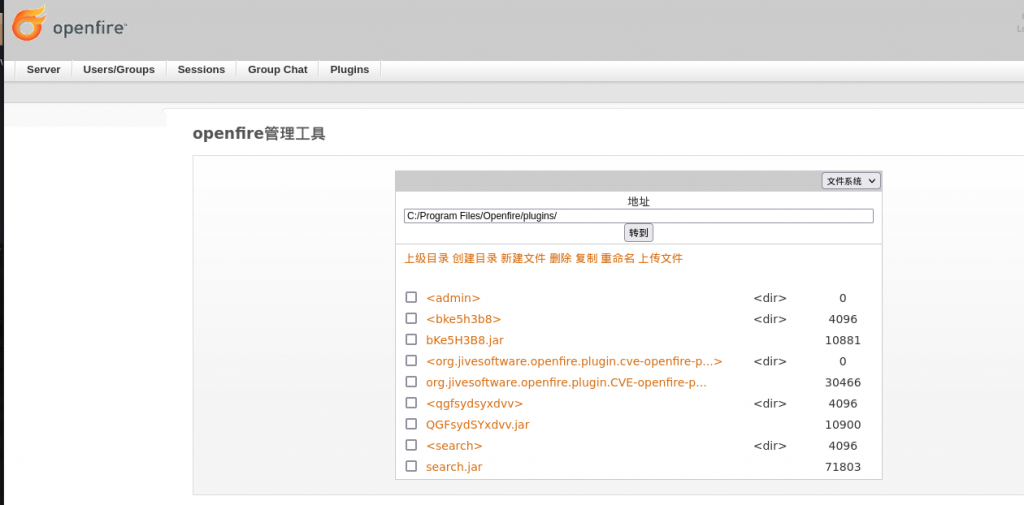Open the Users/Groups tab
The image size is (1024, 505).
tap(119, 69)
